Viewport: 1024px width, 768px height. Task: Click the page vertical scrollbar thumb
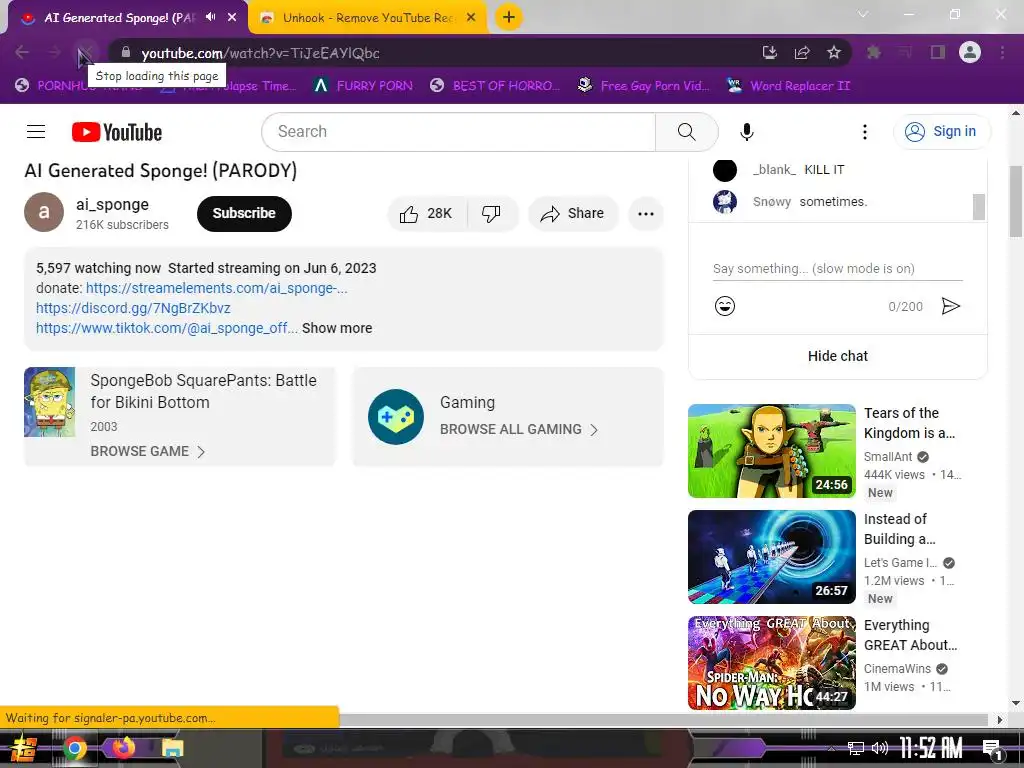click(x=1016, y=202)
